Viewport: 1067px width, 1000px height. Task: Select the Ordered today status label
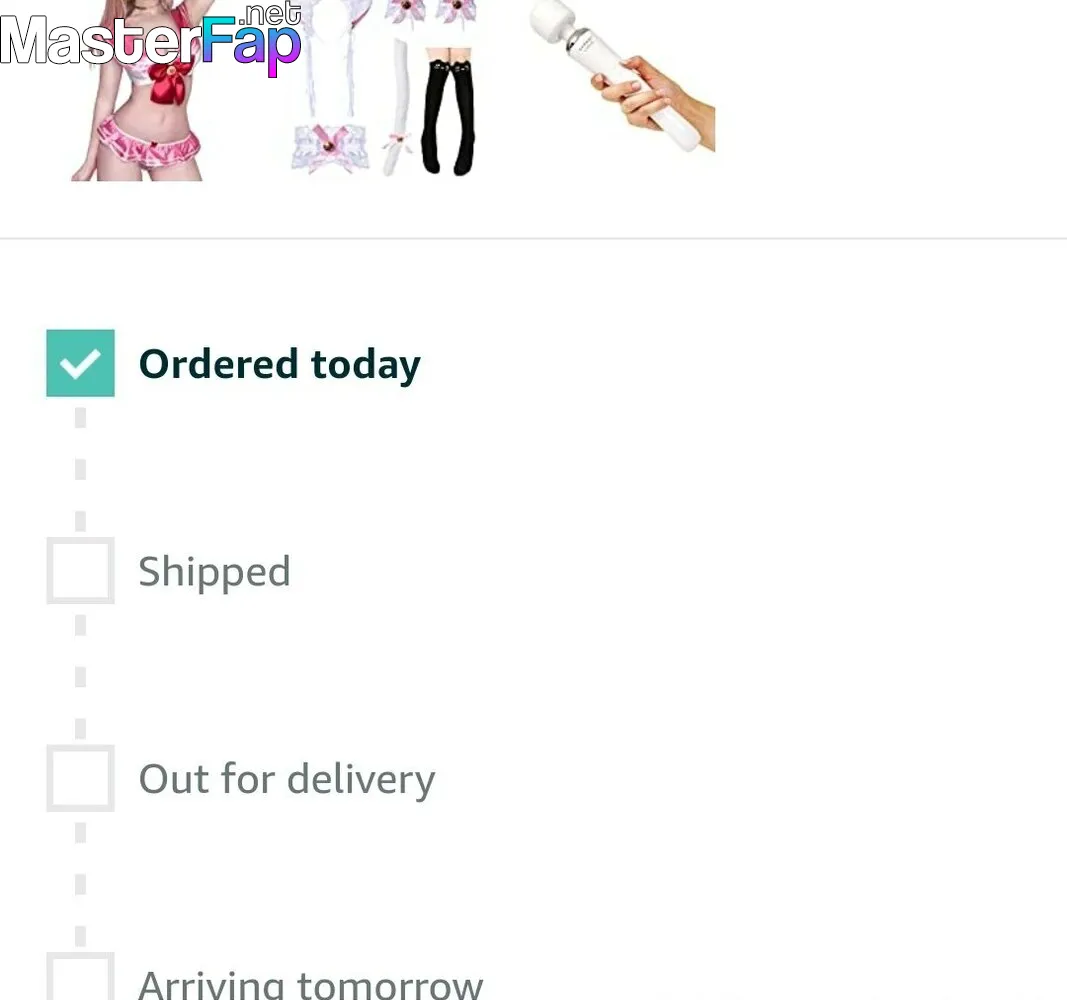[x=280, y=365]
